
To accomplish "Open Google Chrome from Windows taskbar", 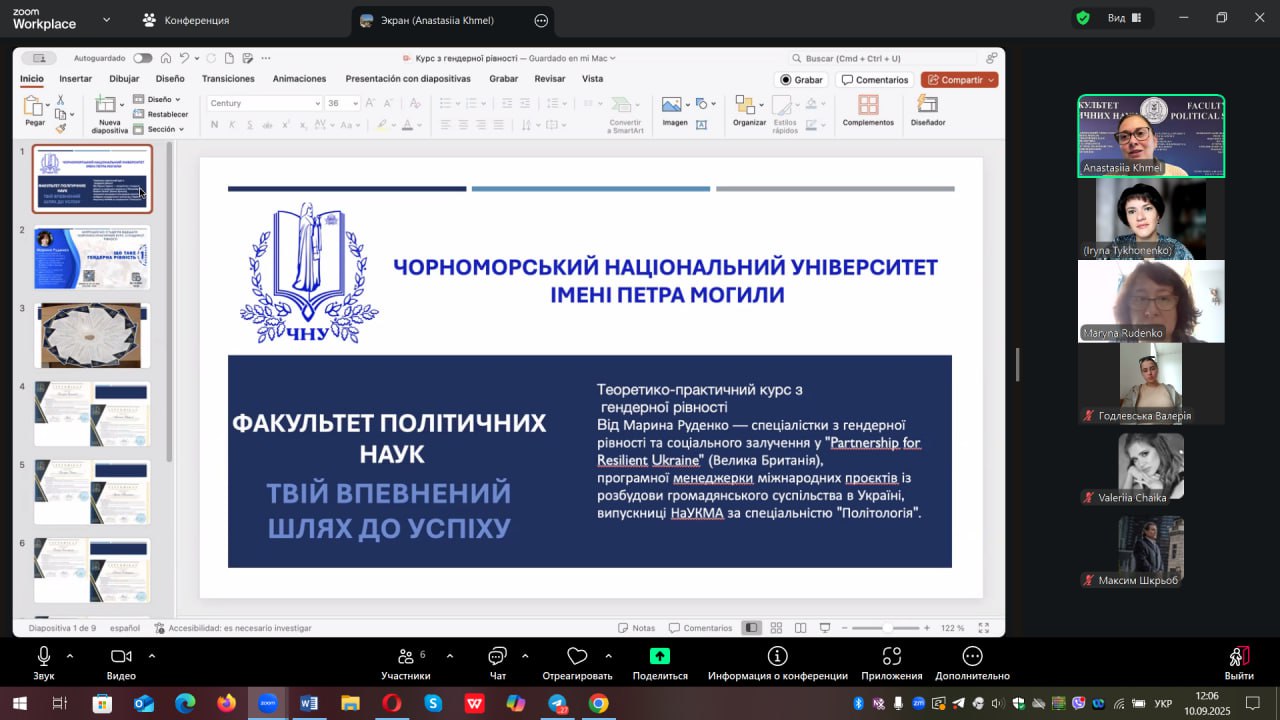I will point(598,703).
